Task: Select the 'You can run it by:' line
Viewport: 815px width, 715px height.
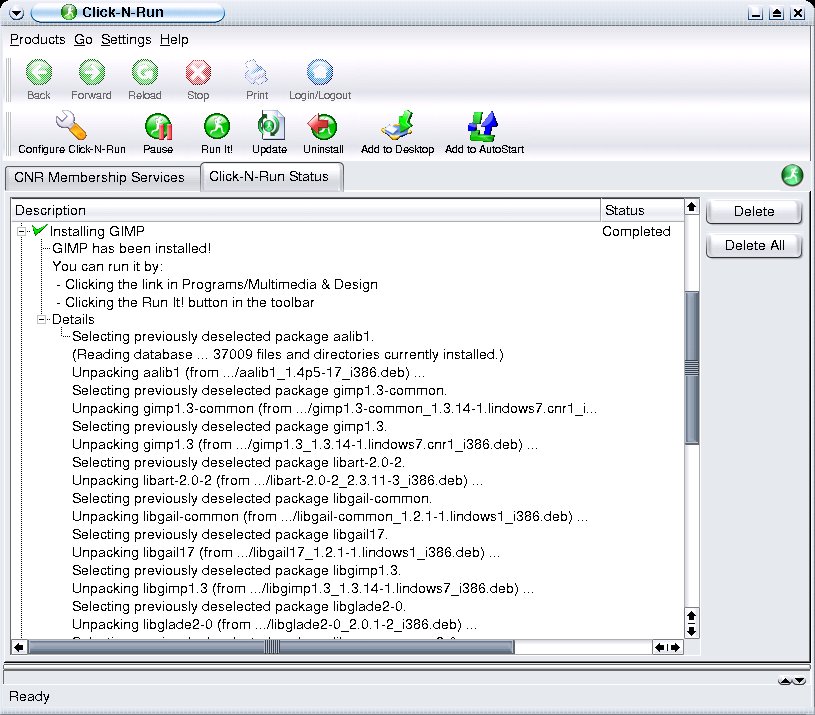Action: pos(108,267)
